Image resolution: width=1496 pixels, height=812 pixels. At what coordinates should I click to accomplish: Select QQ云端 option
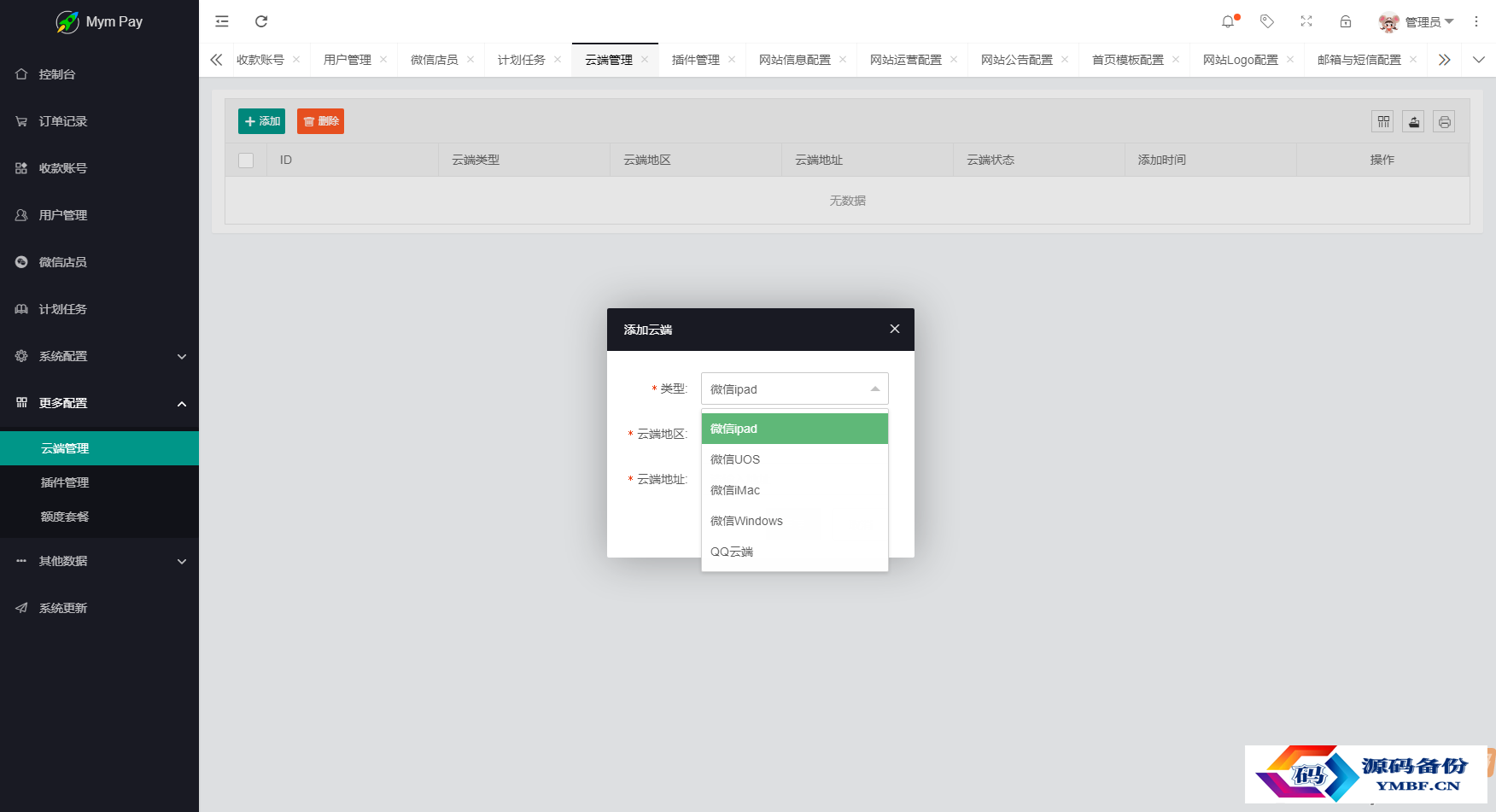pos(795,552)
